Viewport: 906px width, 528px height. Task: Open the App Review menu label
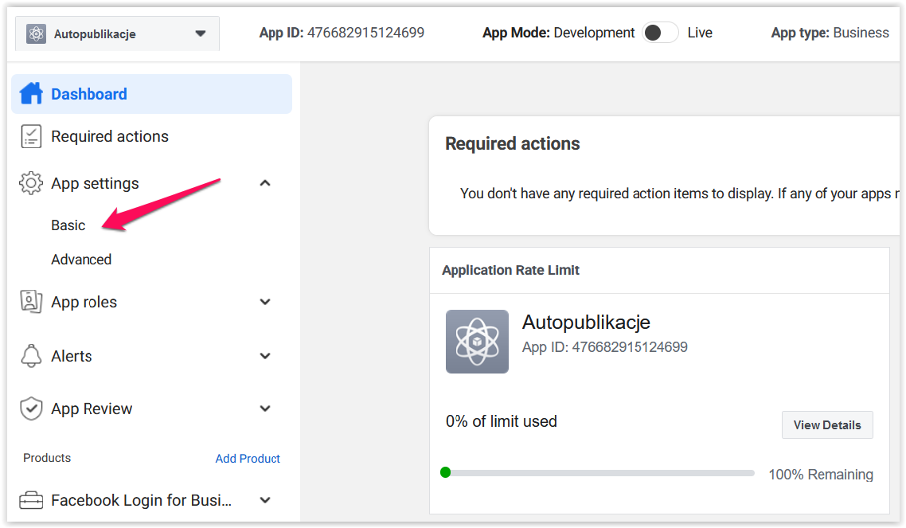[x=92, y=409]
